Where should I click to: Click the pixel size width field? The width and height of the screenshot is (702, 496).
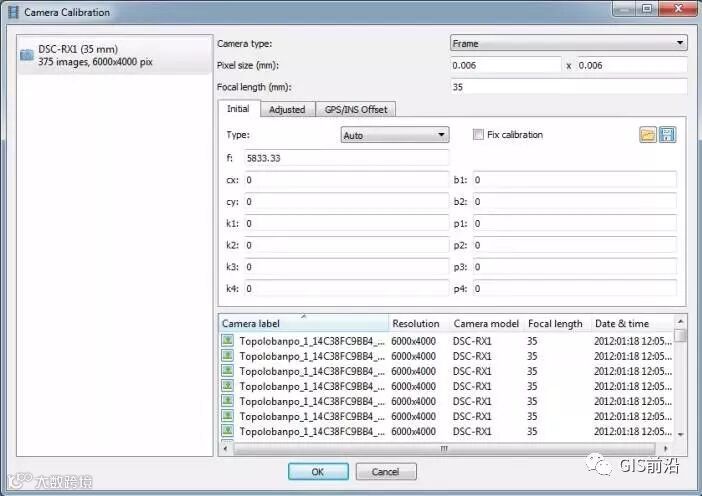coord(505,65)
